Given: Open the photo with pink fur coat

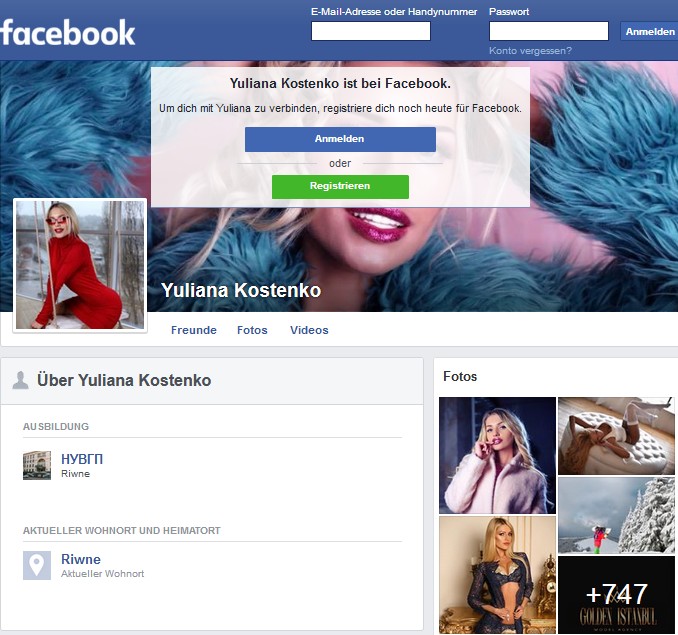Looking at the screenshot, I should [x=497, y=455].
